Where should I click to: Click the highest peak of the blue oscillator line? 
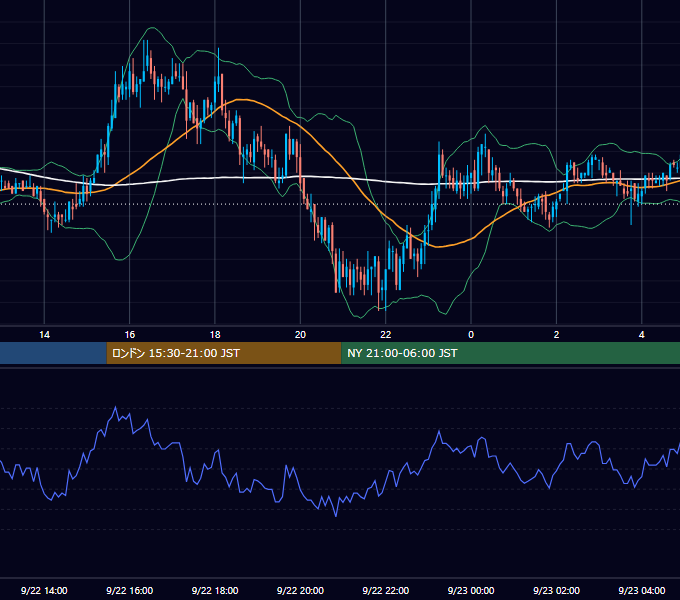coord(115,408)
